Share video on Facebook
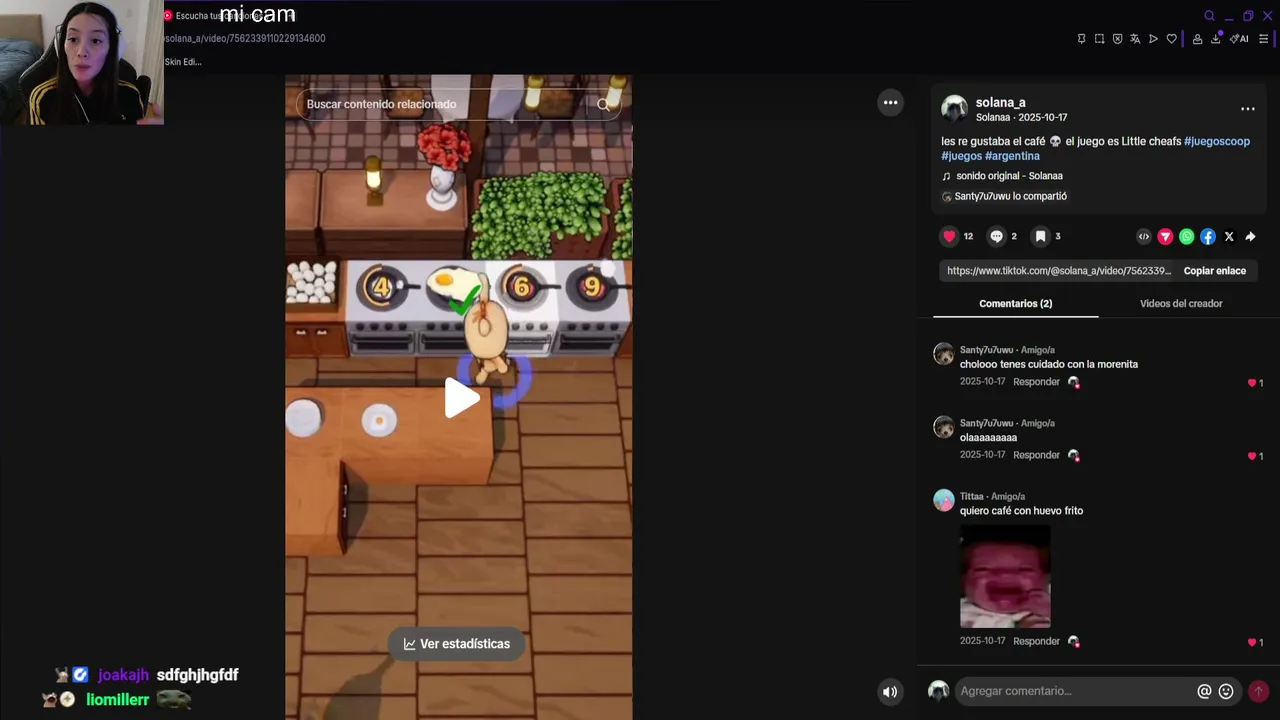 (x=1208, y=237)
